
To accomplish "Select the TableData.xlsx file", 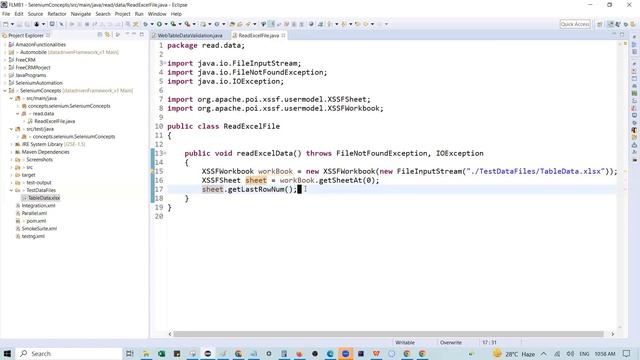I will (44, 198).
